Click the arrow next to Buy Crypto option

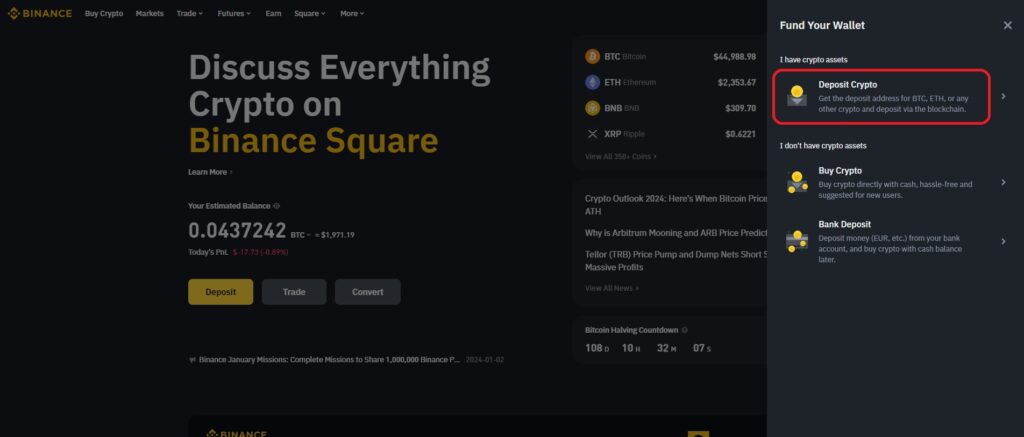[1003, 182]
